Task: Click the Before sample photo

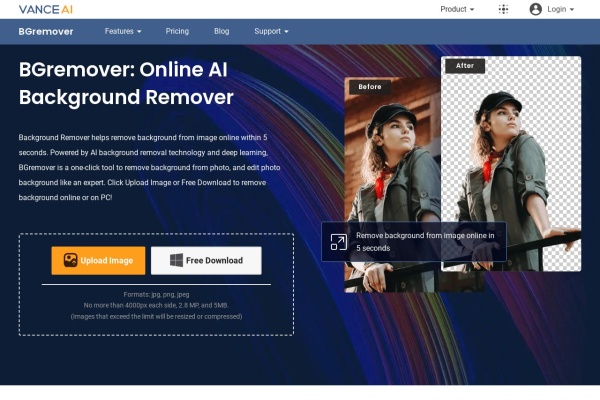Action: pyautogui.click(x=393, y=184)
